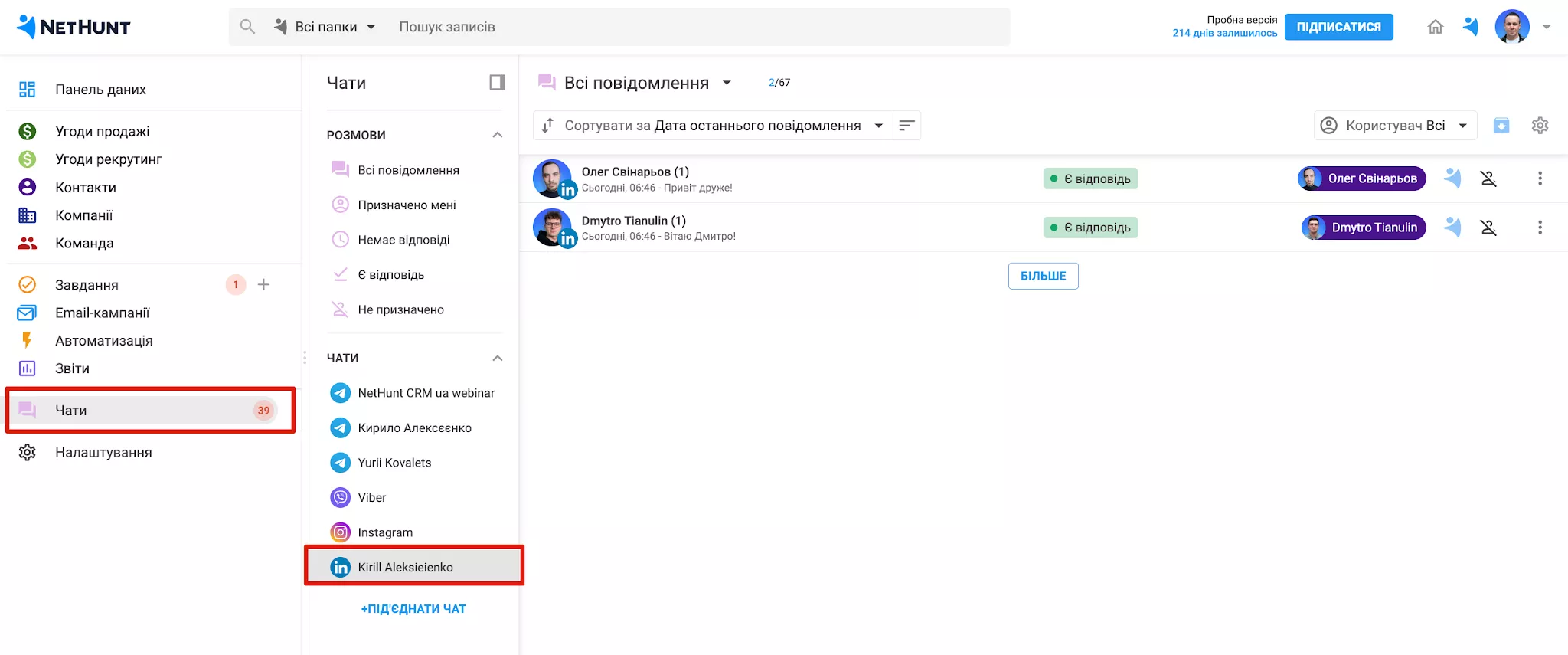Click NetHunt record icon in Олег Свінарьов row
The image size is (1568, 655).
click(1452, 178)
